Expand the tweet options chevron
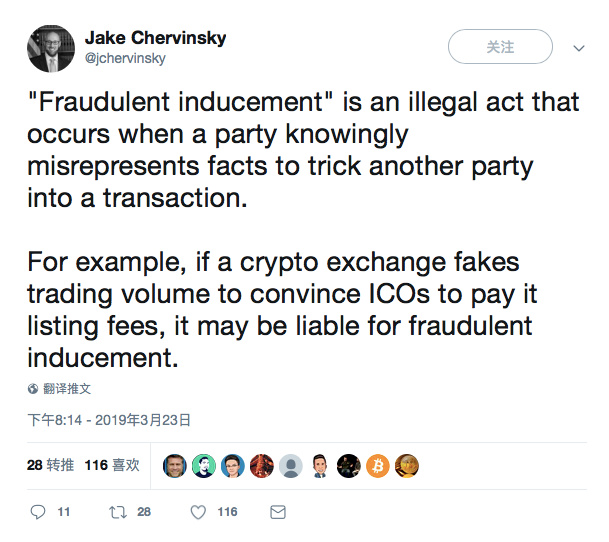609x542 pixels. tap(579, 48)
